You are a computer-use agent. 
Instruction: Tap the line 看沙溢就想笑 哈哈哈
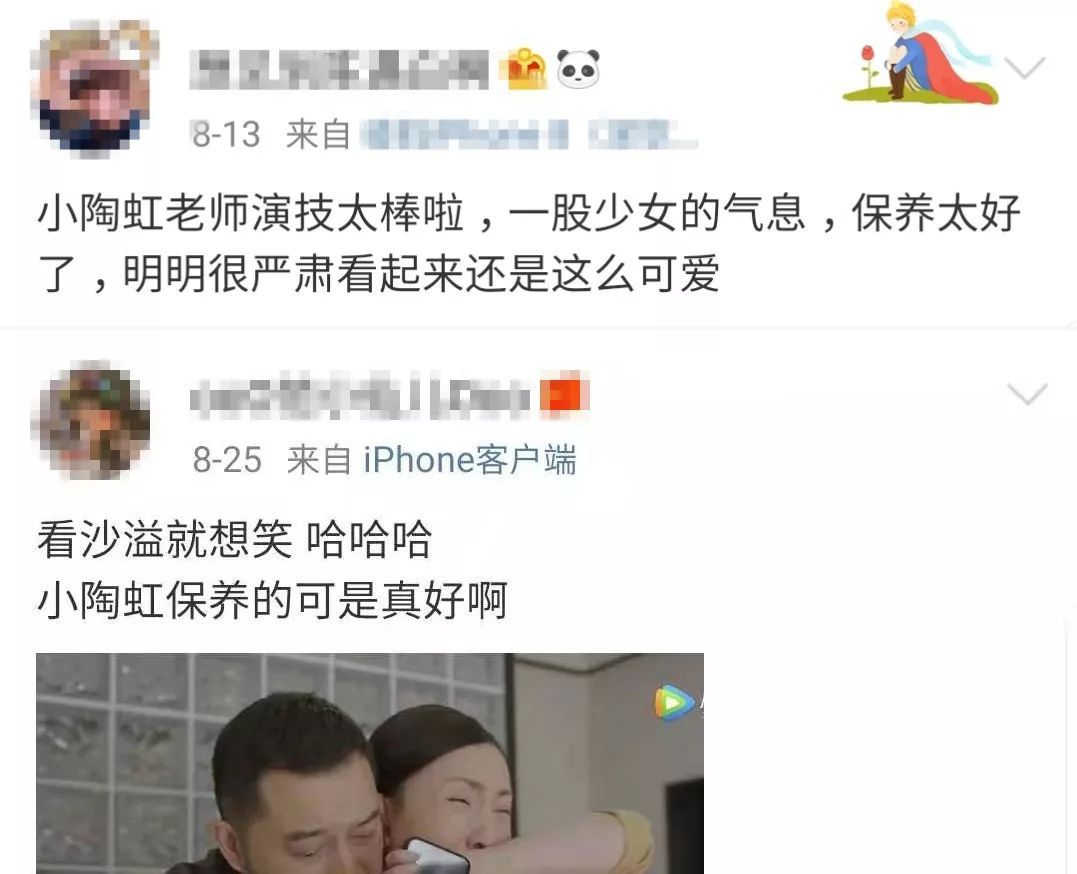click(x=235, y=539)
